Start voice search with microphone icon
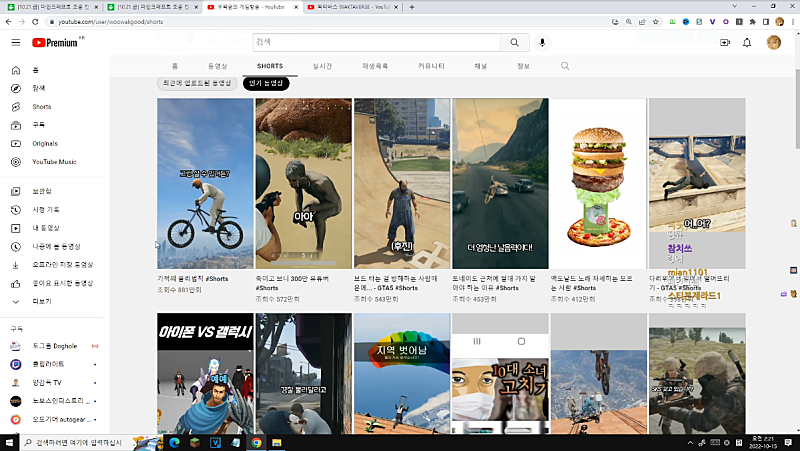This screenshot has height=451, width=800. pos(542,42)
